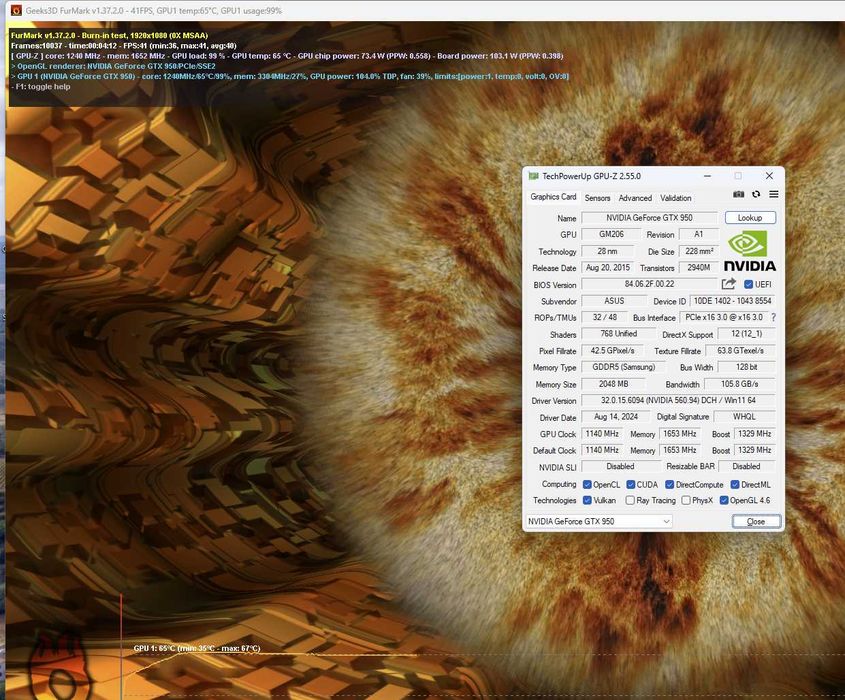Click the Die Size value 228 mm²
Screen dimensions: 845x700
[x=699, y=251]
